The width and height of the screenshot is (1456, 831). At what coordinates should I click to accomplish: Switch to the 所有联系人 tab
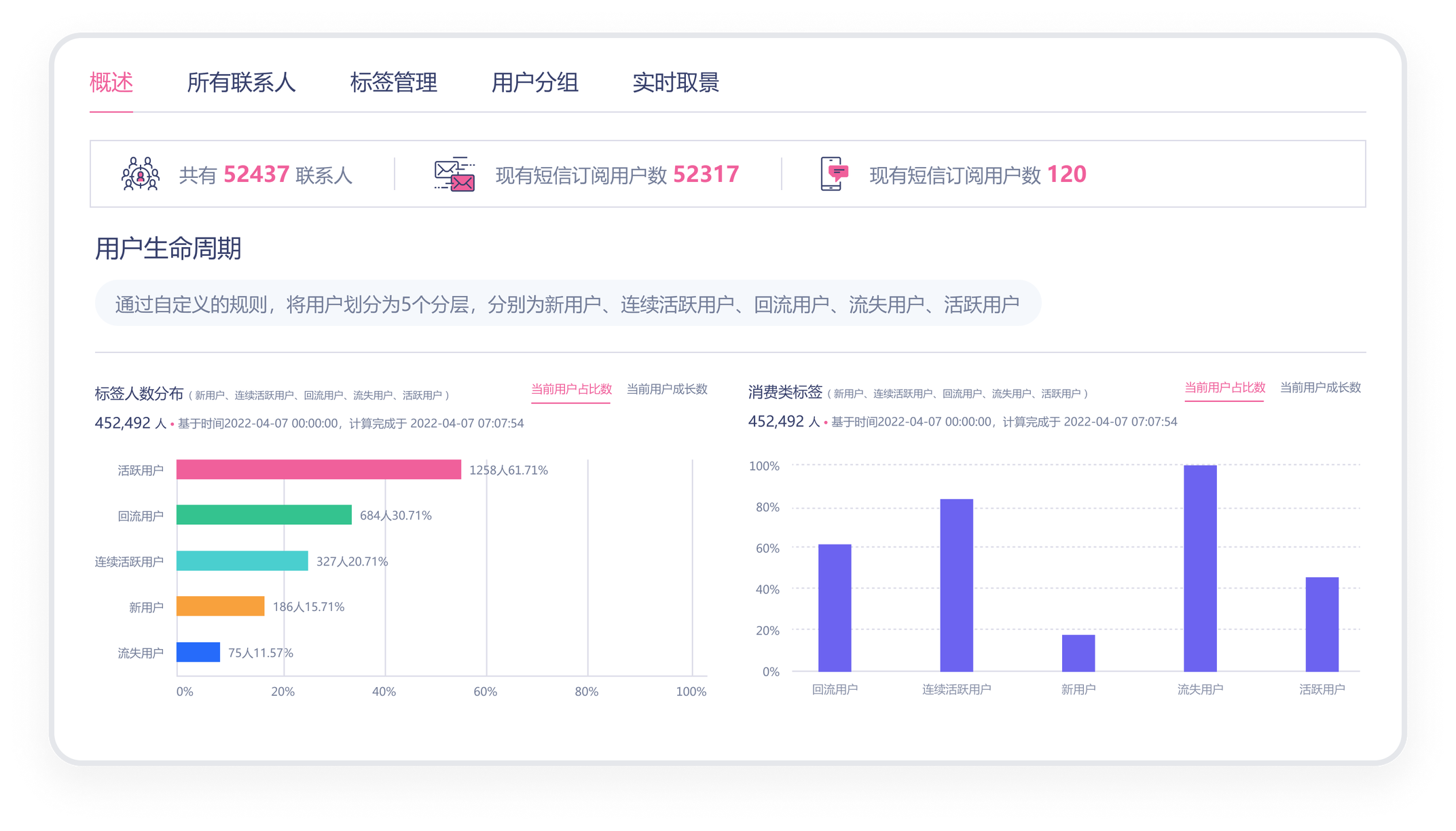(241, 83)
